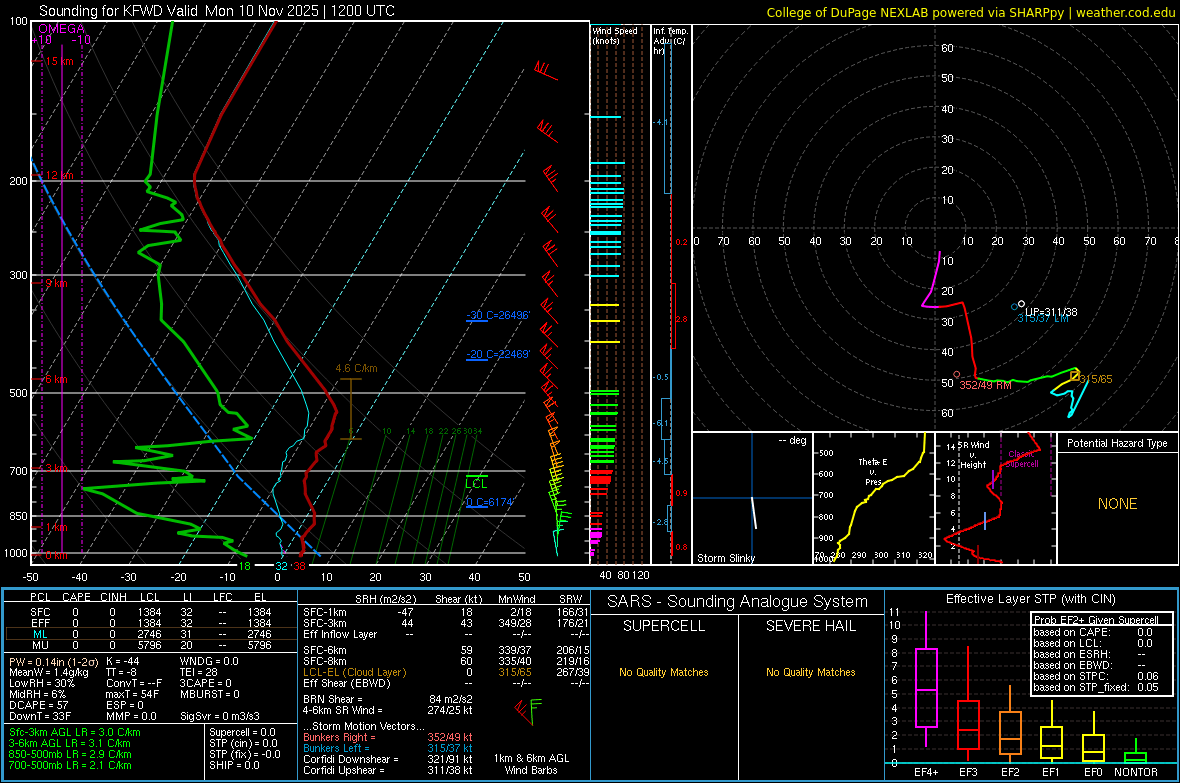Click the 'Supercell = 0.0' composite value
1180x783 pixels.
pyautogui.click(x=242, y=732)
